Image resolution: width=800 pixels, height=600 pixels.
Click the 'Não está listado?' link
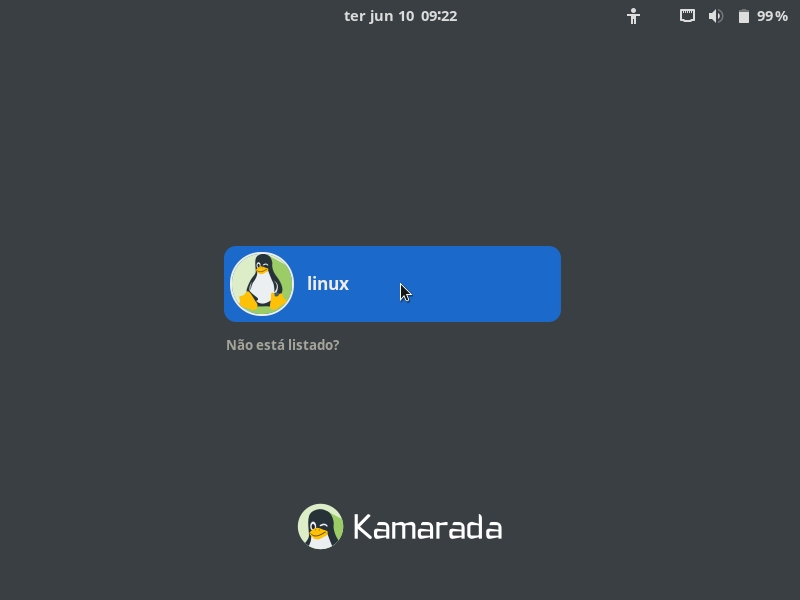coord(283,345)
